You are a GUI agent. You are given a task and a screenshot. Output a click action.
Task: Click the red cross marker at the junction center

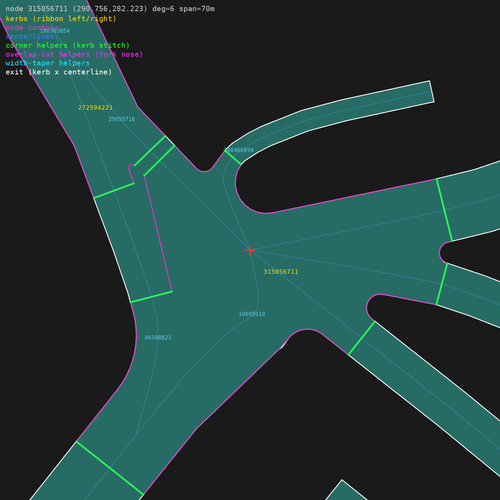250,250
